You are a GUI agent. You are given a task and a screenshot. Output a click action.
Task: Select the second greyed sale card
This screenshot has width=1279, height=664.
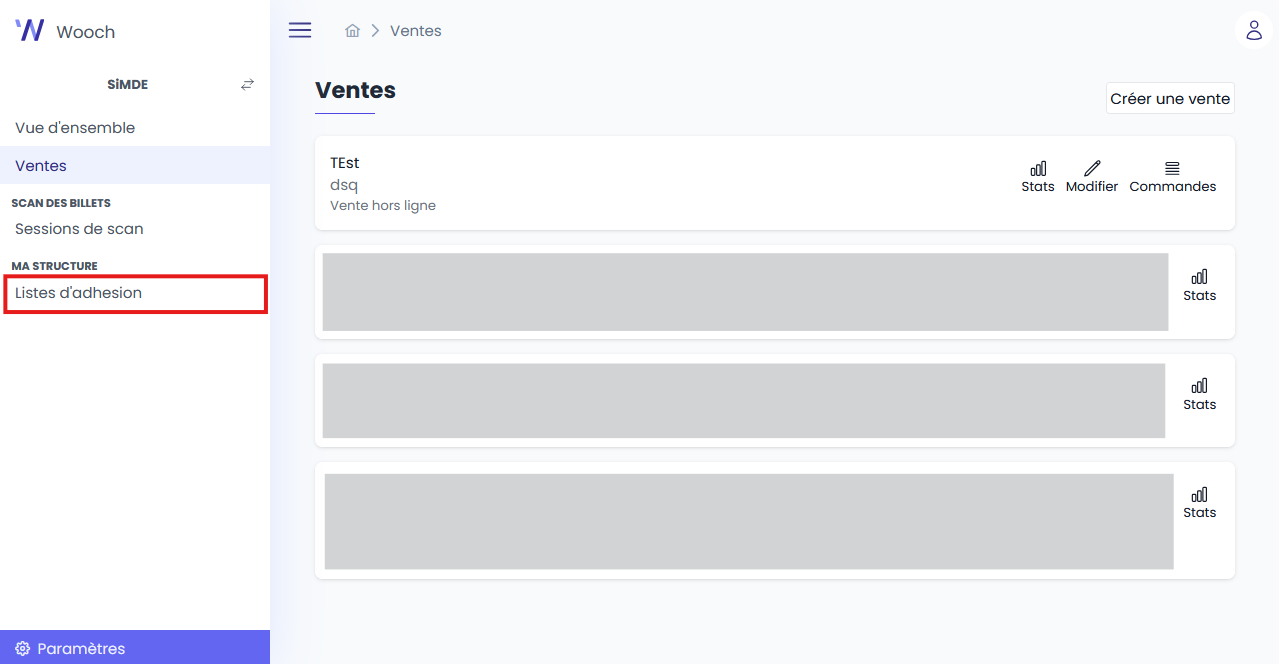point(745,292)
